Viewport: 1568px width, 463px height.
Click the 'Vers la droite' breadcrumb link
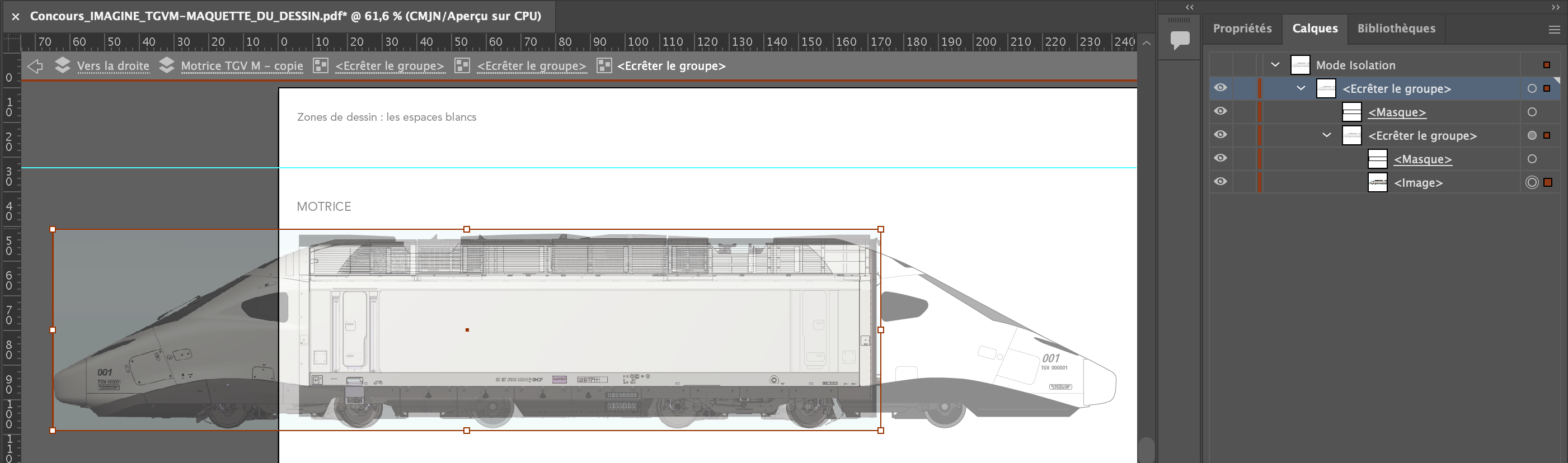(x=112, y=66)
